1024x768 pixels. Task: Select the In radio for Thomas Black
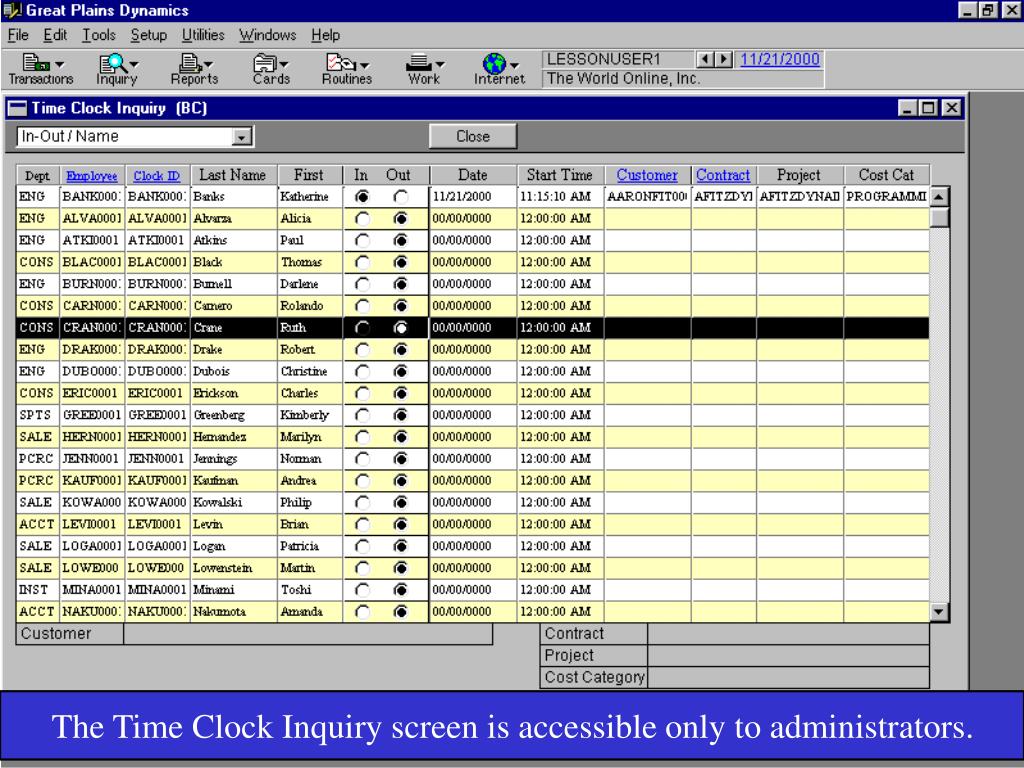point(362,263)
